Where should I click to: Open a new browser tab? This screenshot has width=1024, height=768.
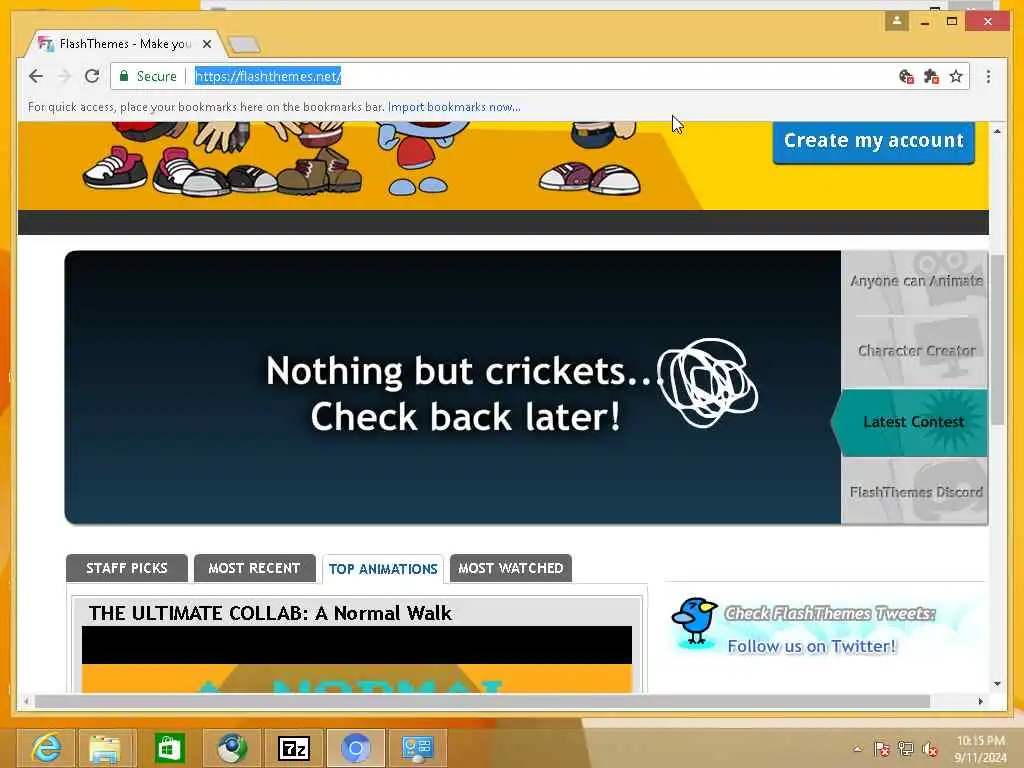244,44
